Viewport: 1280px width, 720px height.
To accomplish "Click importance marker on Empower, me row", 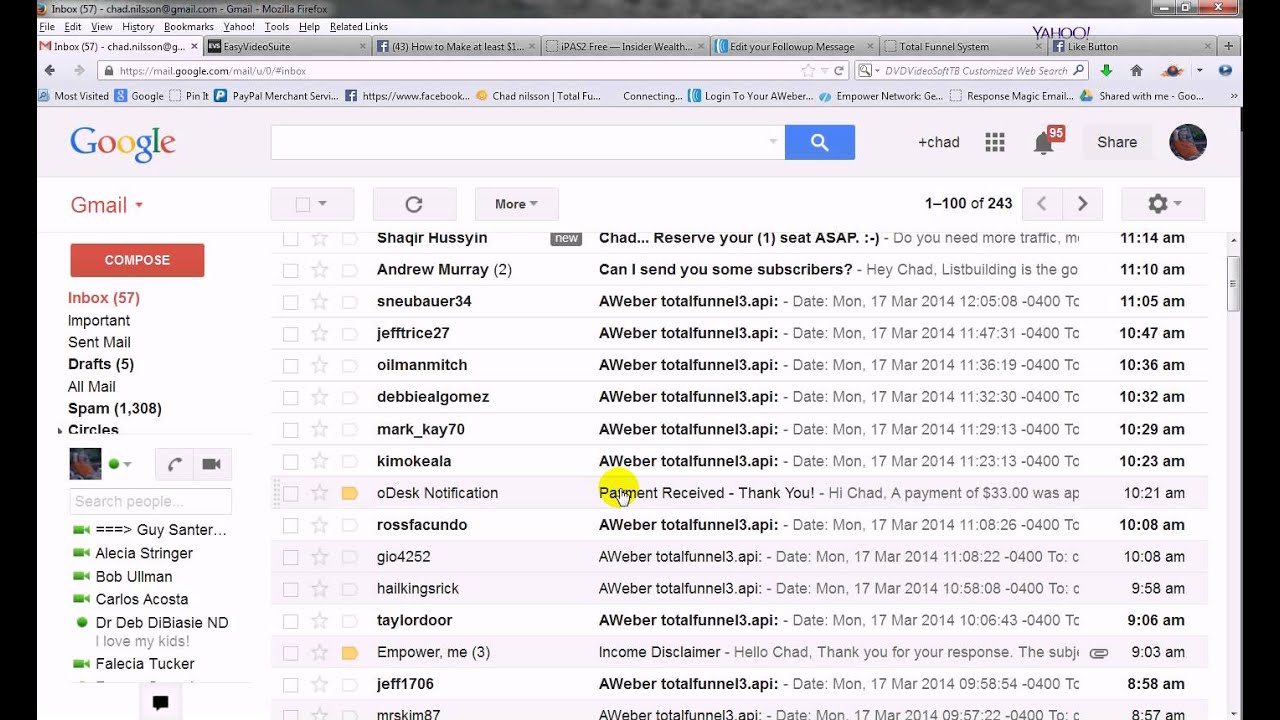I will click(x=349, y=653).
